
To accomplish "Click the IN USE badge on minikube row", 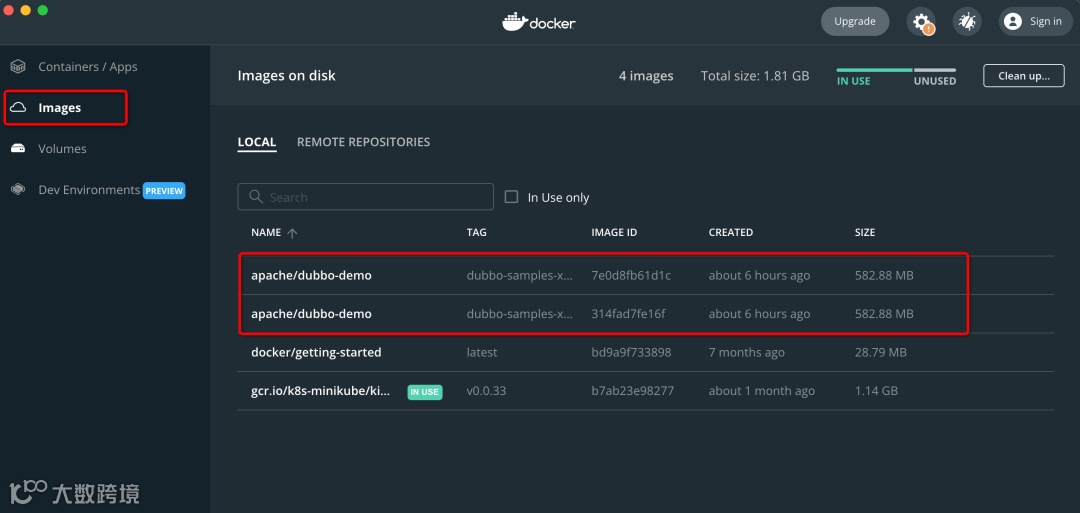I will (424, 392).
